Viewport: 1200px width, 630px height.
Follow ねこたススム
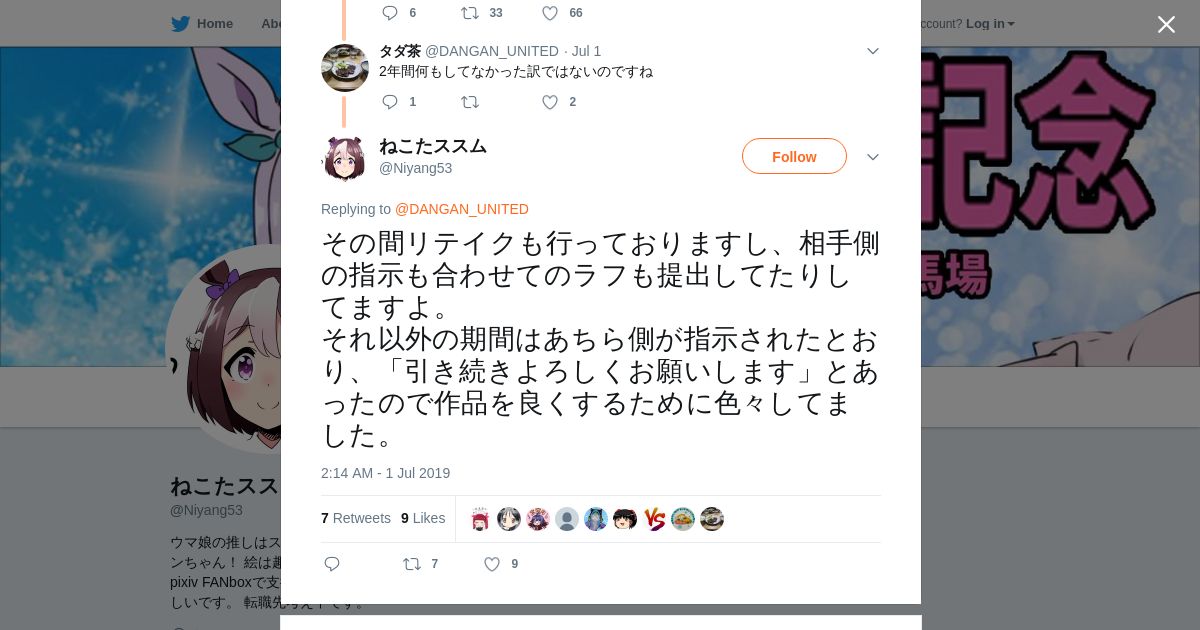coord(794,156)
